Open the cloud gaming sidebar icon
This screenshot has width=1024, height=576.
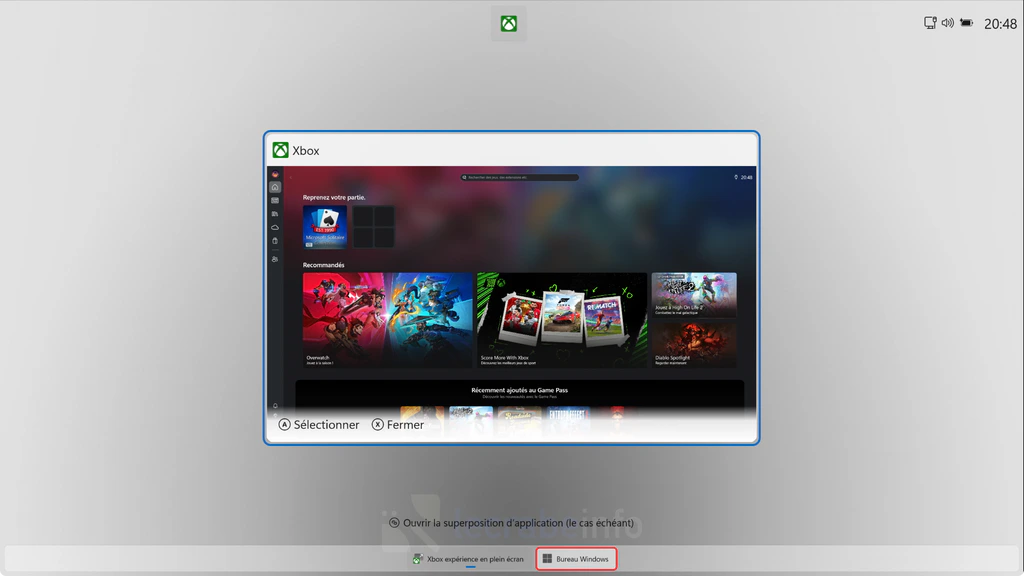pos(275,227)
